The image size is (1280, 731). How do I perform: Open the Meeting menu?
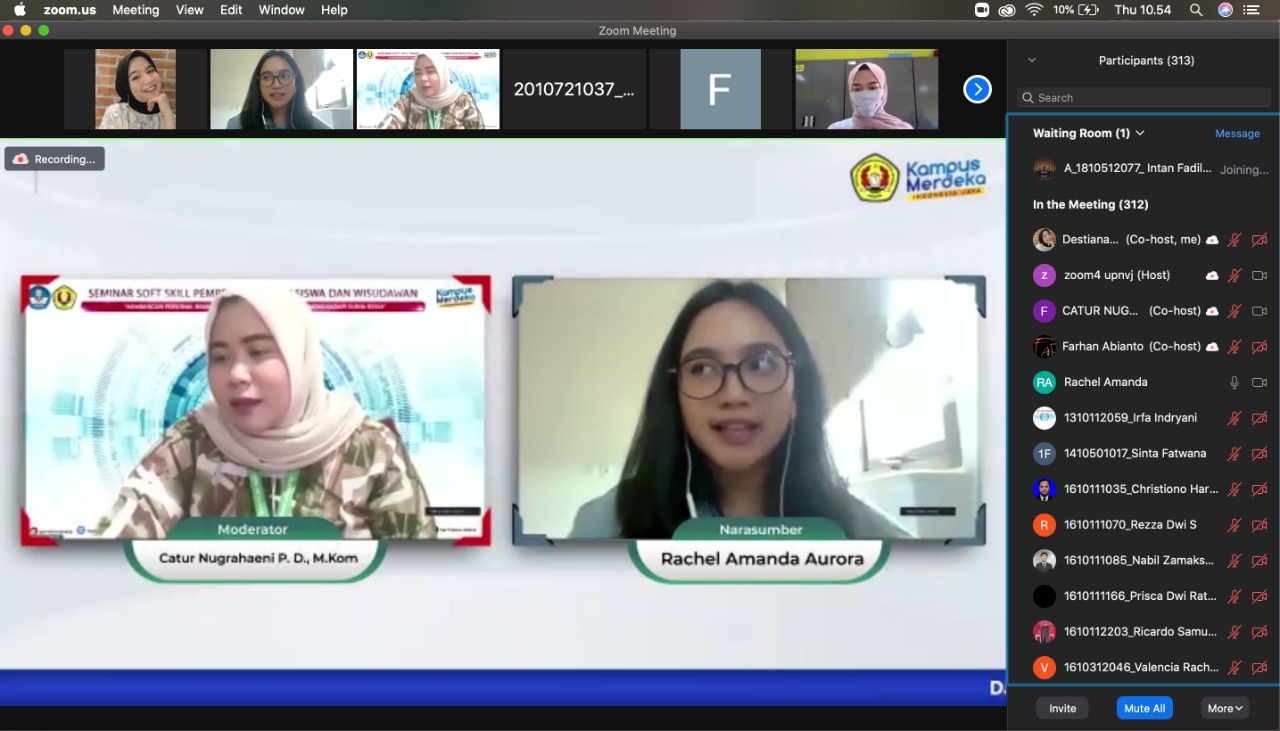point(135,10)
